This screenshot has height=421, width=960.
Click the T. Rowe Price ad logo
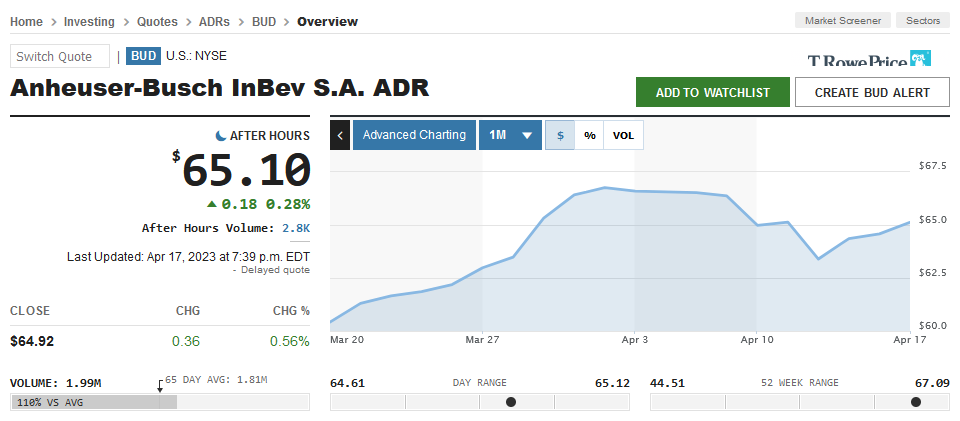[x=869, y=61]
